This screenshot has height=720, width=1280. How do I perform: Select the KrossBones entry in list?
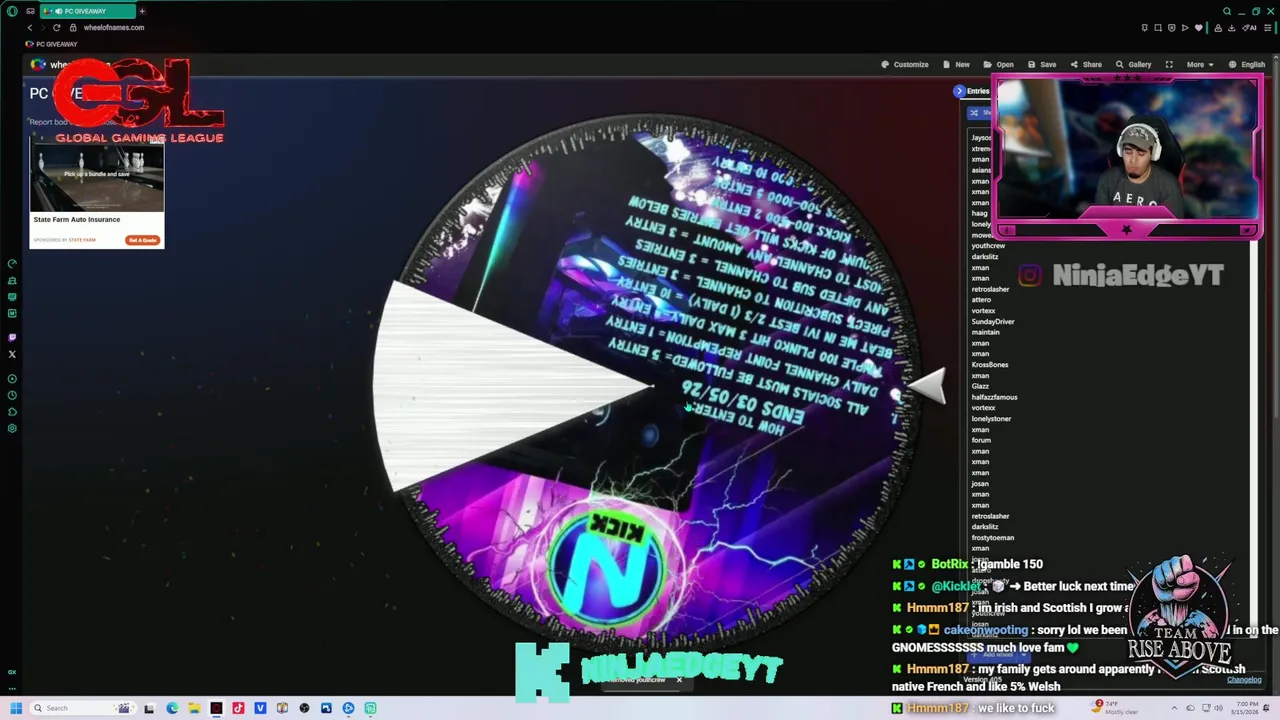tap(990, 365)
